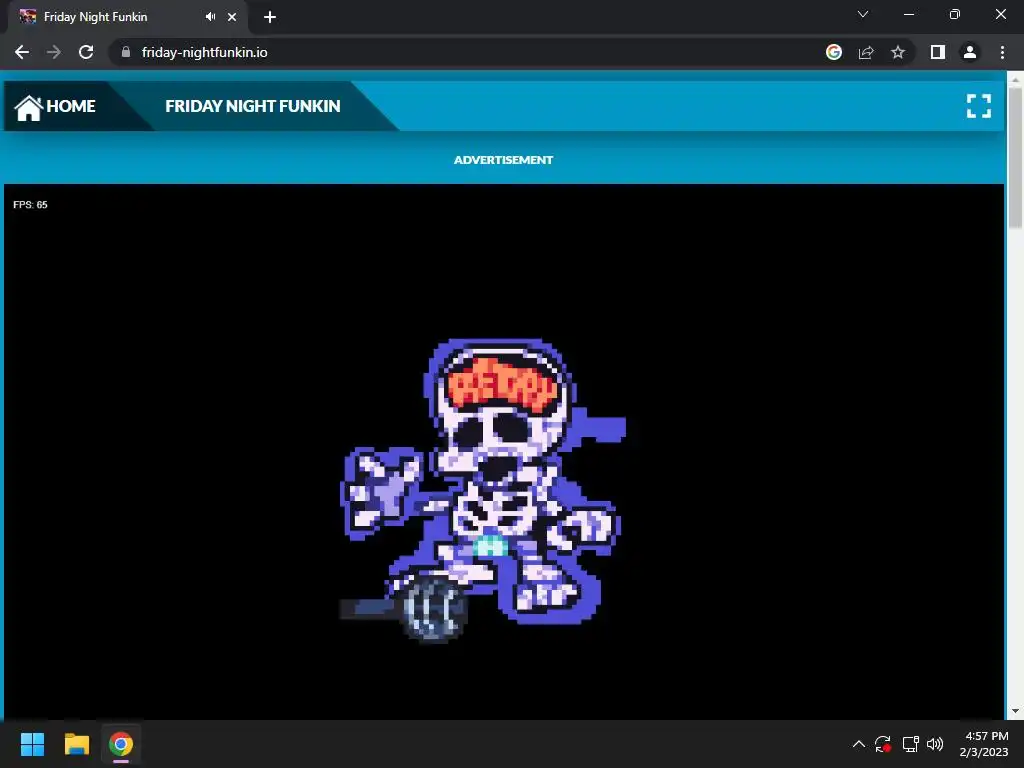Image resolution: width=1024 pixels, height=768 pixels.
Task: Click the Google icon in address bar
Action: [834, 52]
